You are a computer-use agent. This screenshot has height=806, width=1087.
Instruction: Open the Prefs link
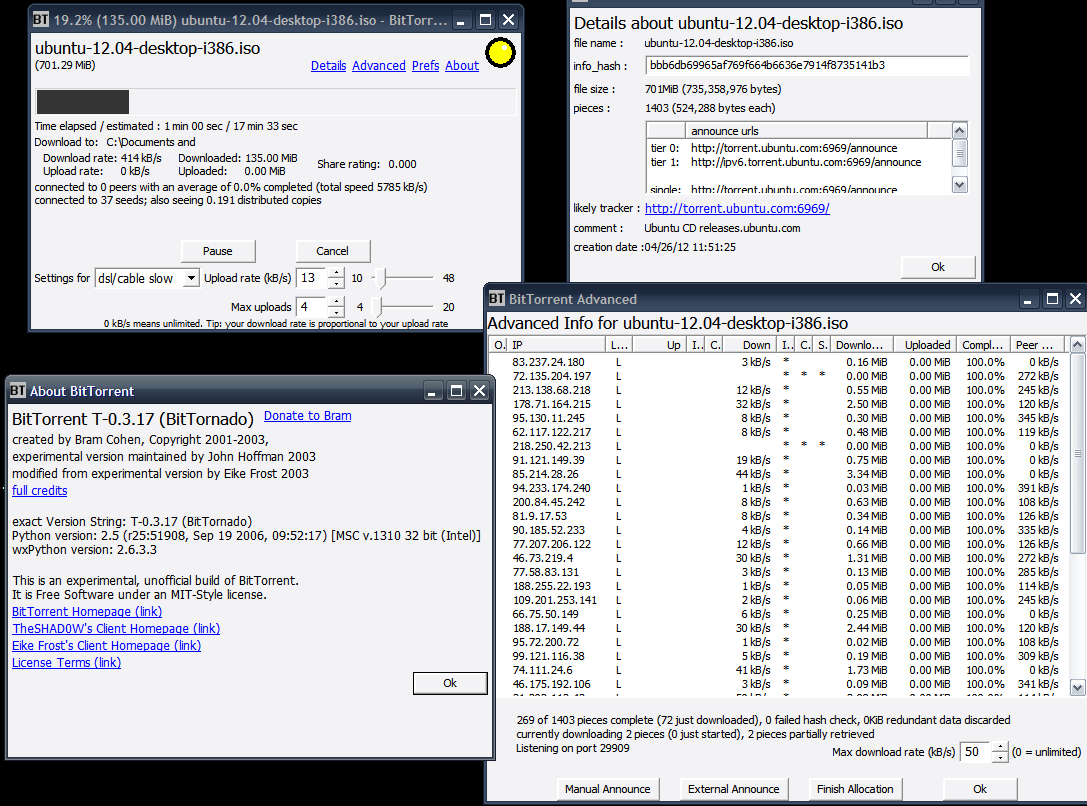[426, 66]
